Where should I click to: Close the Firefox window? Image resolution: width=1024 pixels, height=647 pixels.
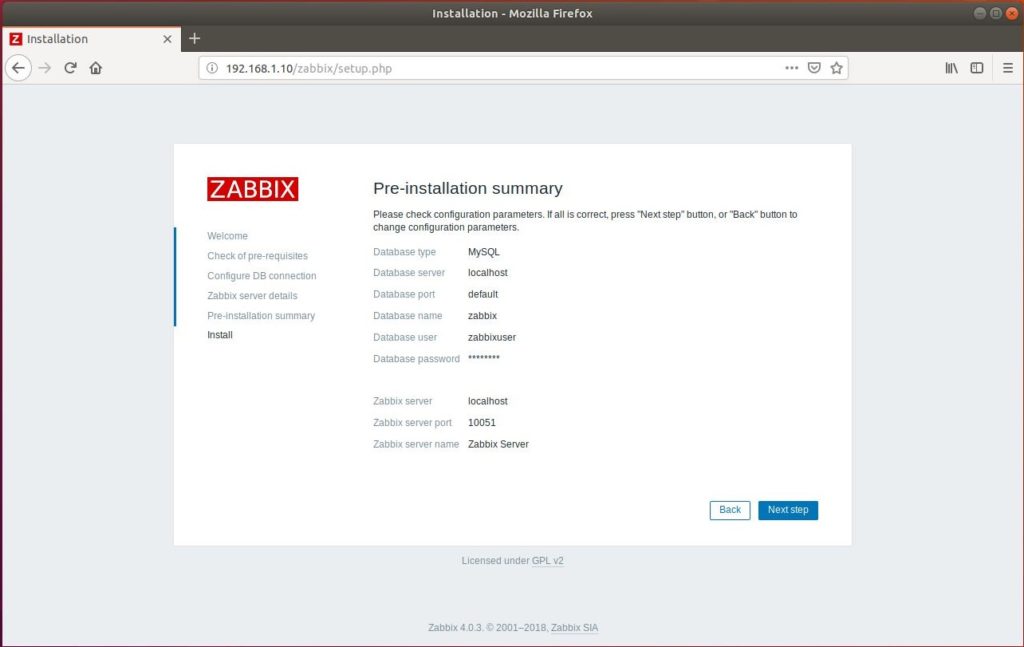[x=1012, y=13]
